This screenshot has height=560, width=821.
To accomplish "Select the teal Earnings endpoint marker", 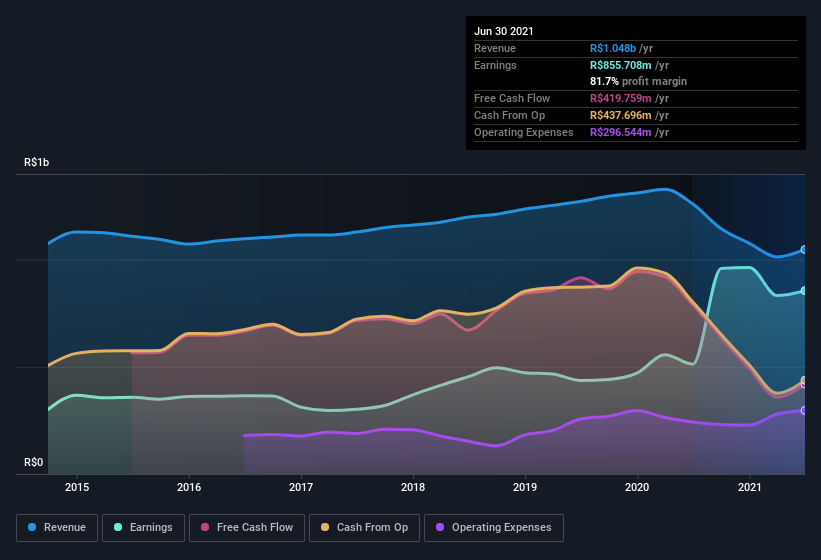I will pos(804,290).
